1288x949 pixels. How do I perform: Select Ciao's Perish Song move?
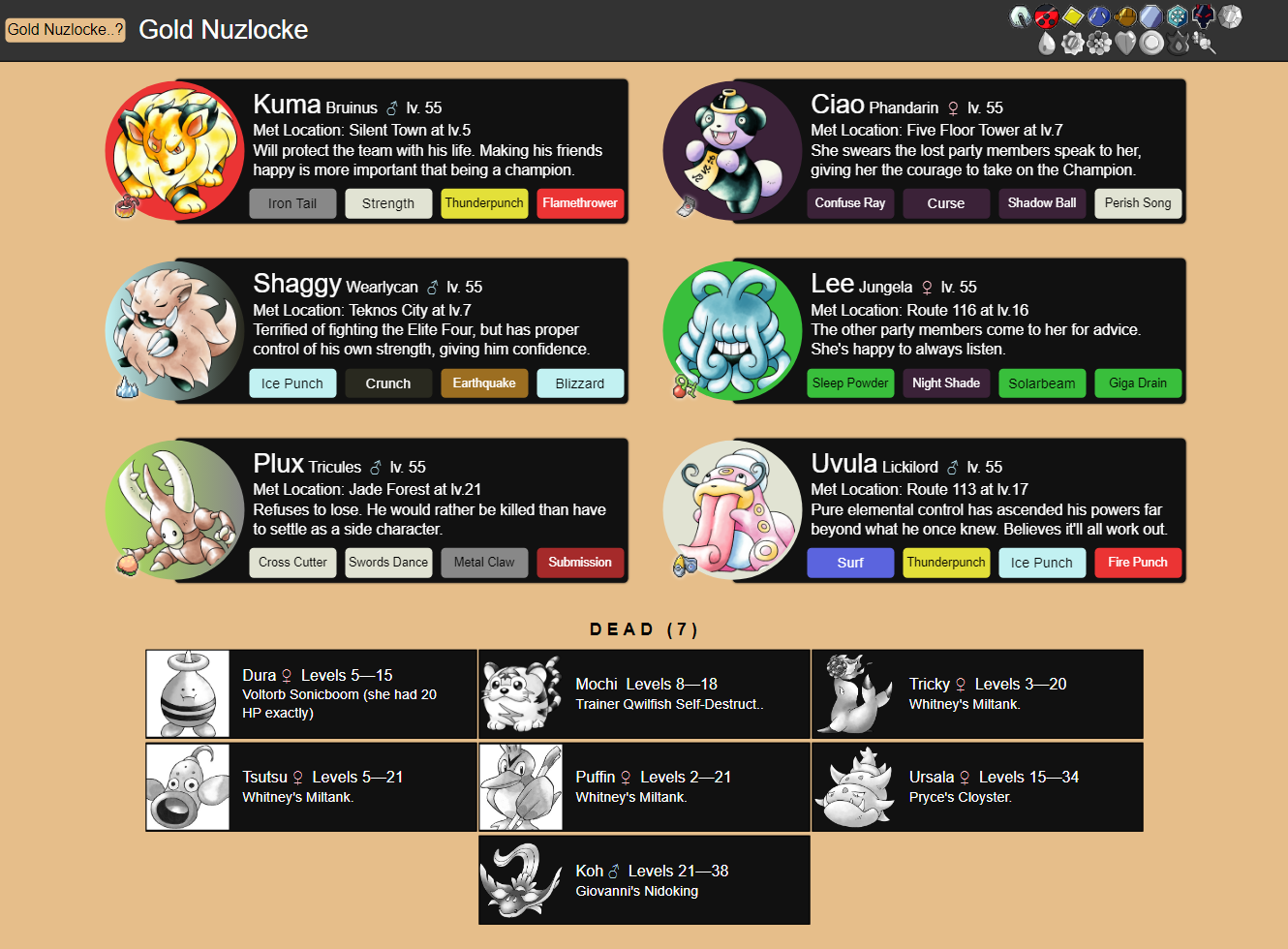(x=1138, y=203)
